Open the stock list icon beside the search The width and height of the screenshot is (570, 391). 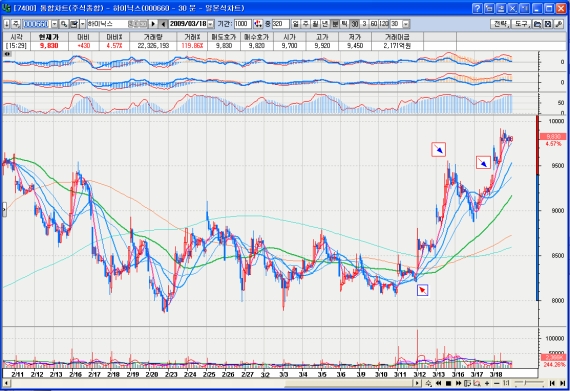74,24
